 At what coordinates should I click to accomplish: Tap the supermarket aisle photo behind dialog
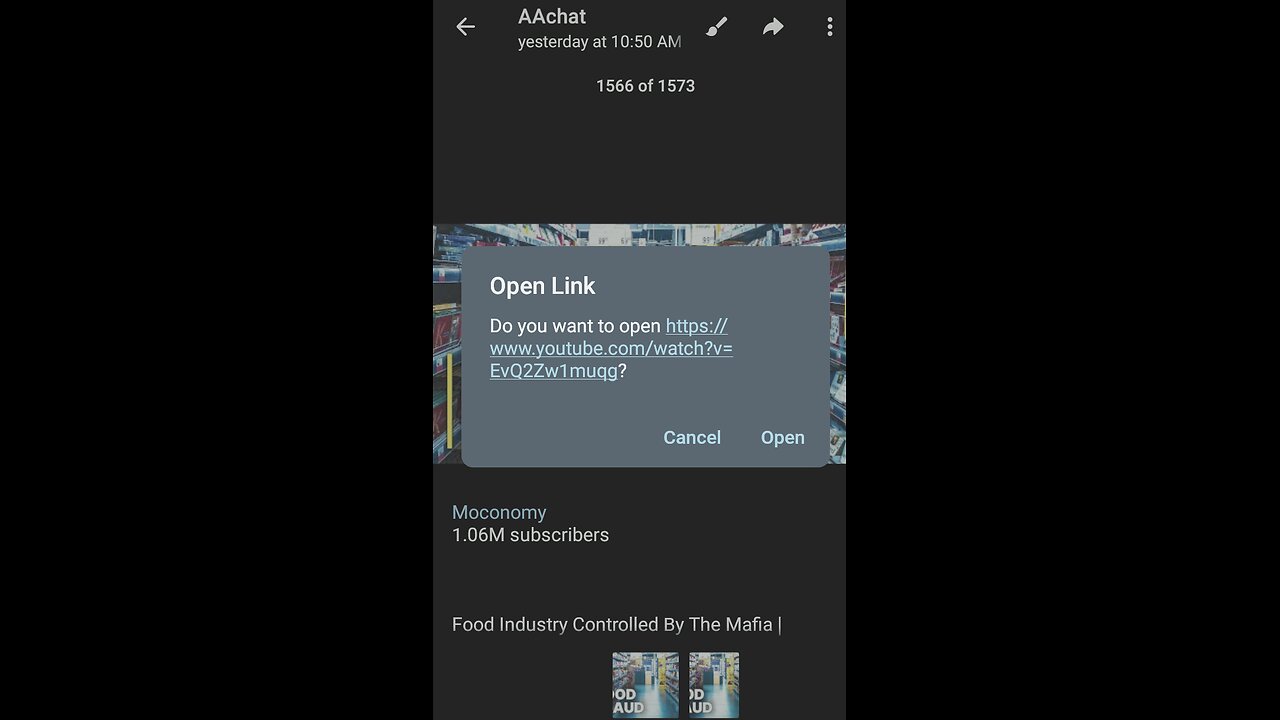pos(446,343)
